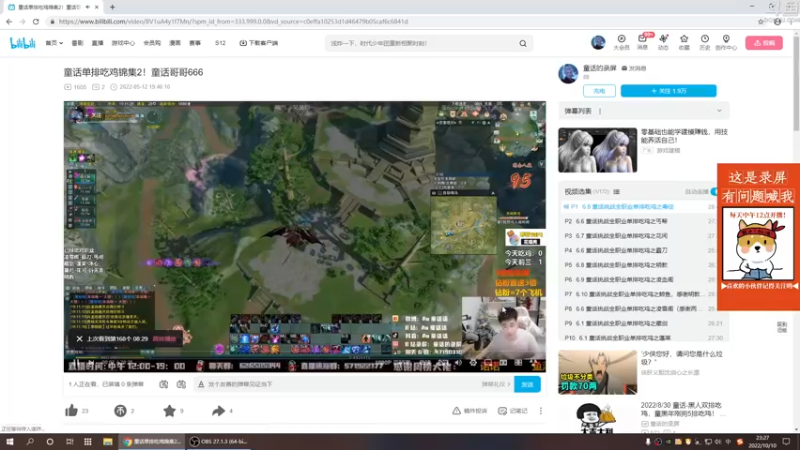The image size is (800, 450).
Task: Click the 发消息 link beside the uploader
Action: 634,68
